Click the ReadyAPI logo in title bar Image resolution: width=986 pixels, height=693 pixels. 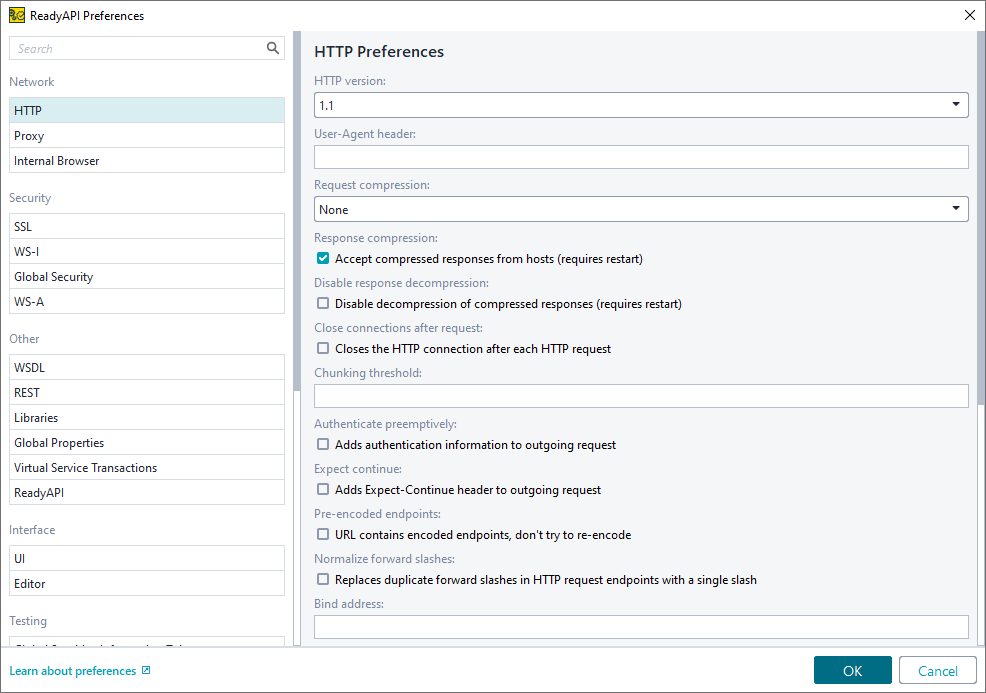16,15
